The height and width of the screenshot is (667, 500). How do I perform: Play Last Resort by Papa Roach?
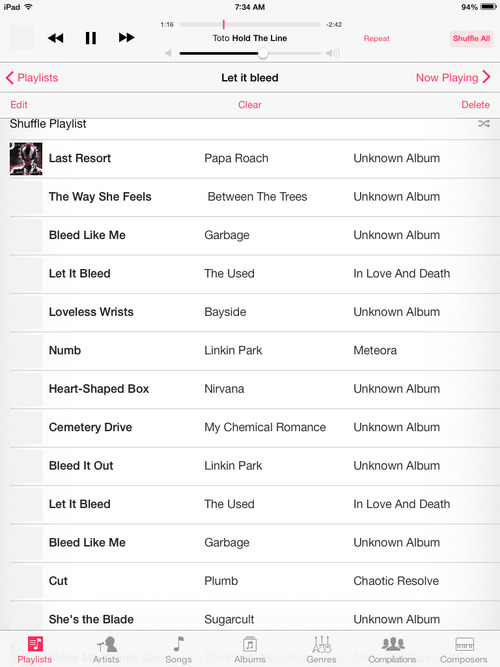point(254,159)
